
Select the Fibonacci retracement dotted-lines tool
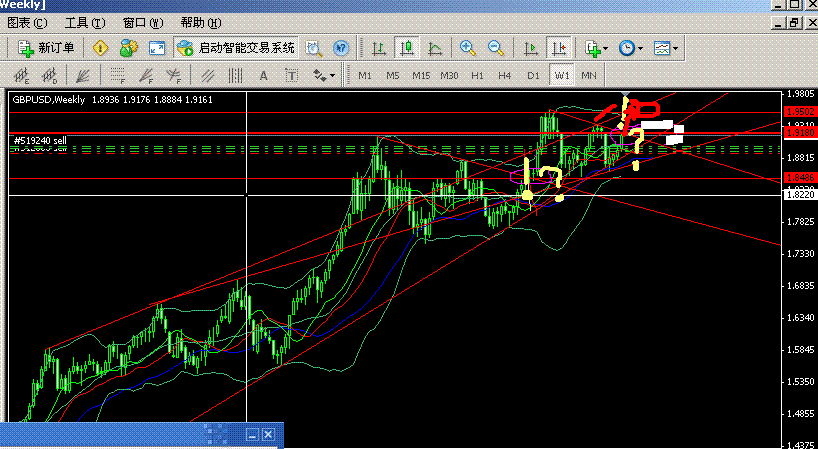click(118, 76)
